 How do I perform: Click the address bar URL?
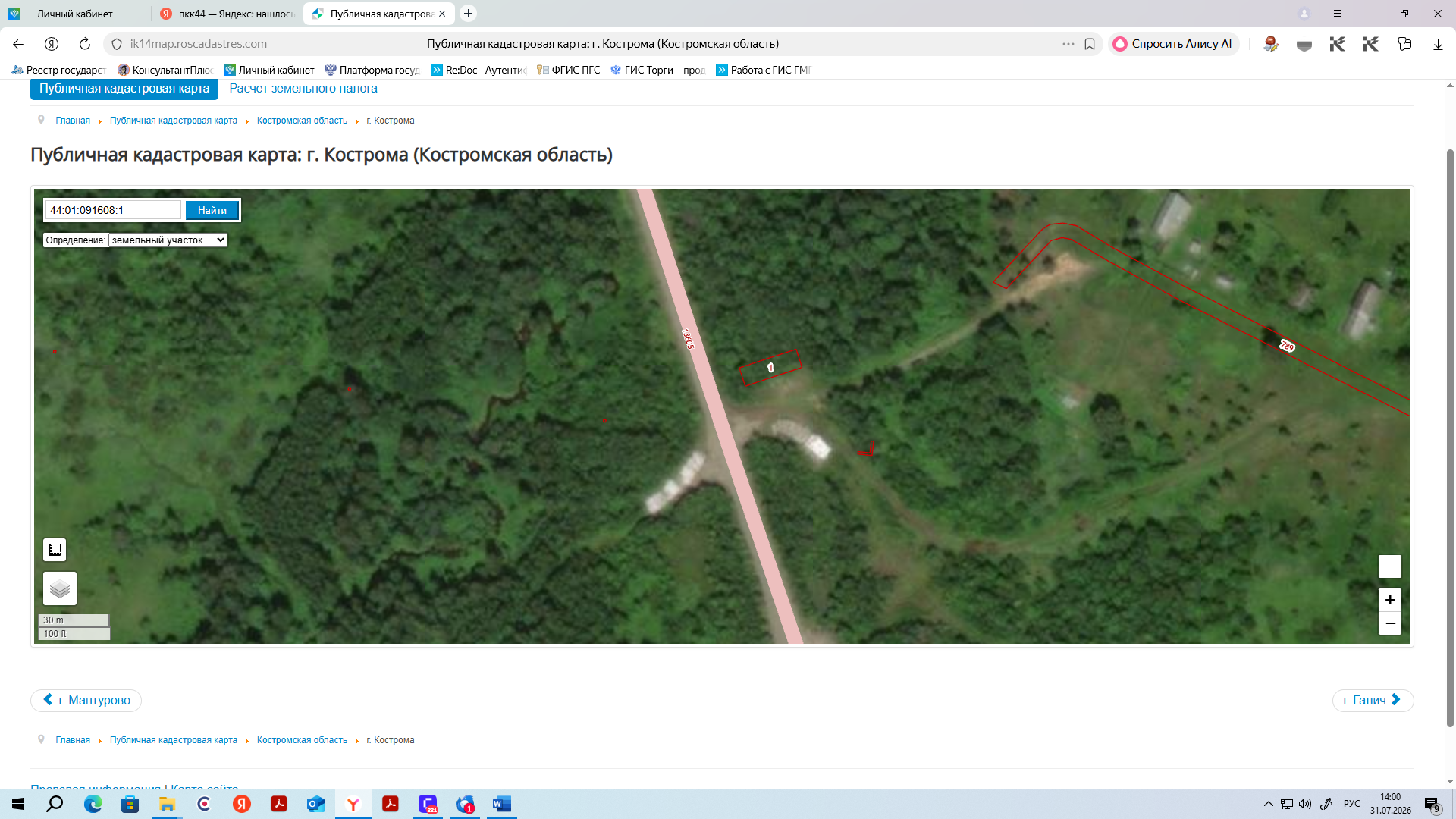click(199, 44)
